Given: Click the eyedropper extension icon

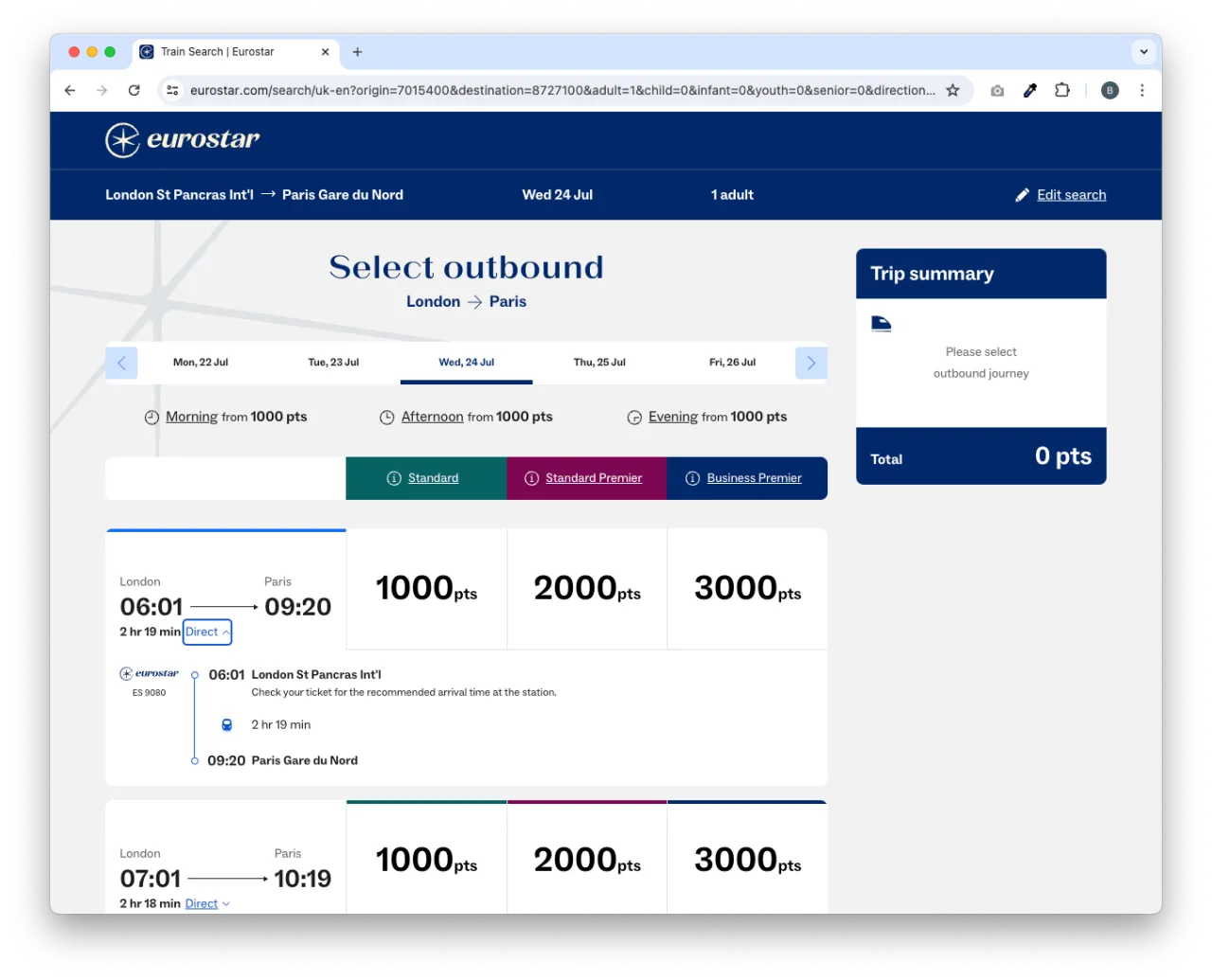Looking at the screenshot, I should pyautogui.click(x=1030, y=91).
